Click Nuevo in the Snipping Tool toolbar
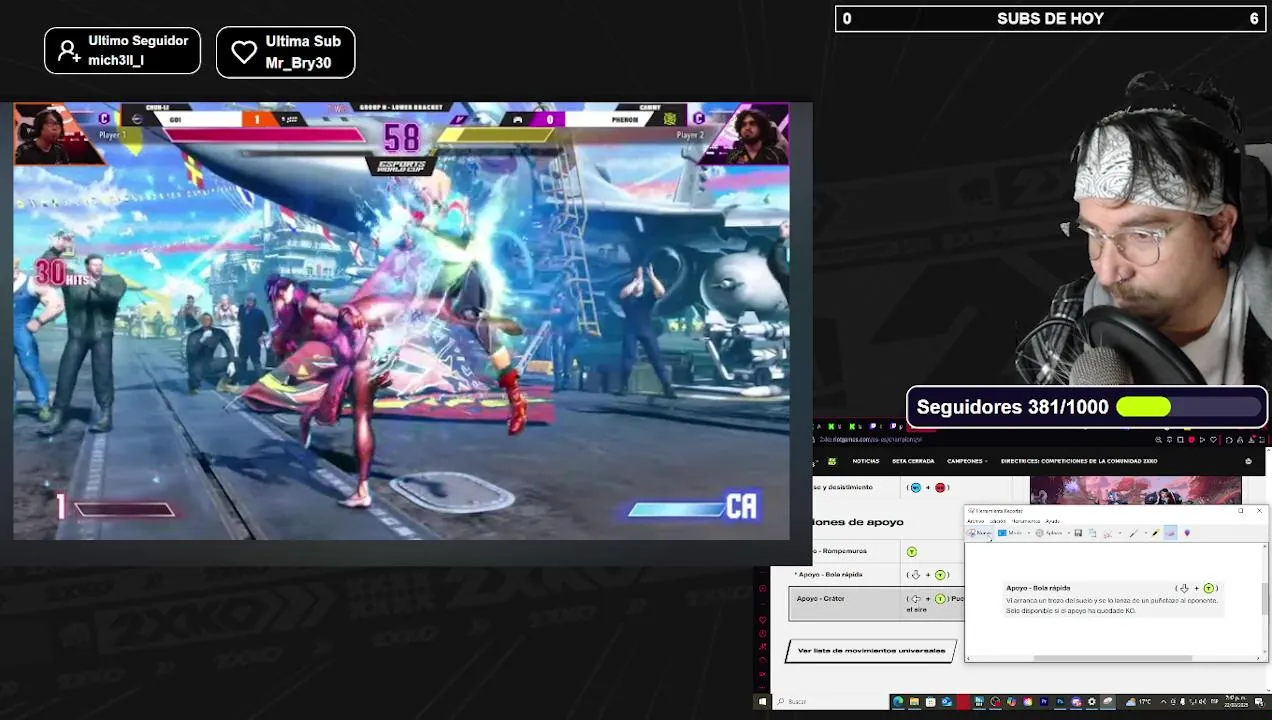 pyautogui.click(x=979, y=533)
